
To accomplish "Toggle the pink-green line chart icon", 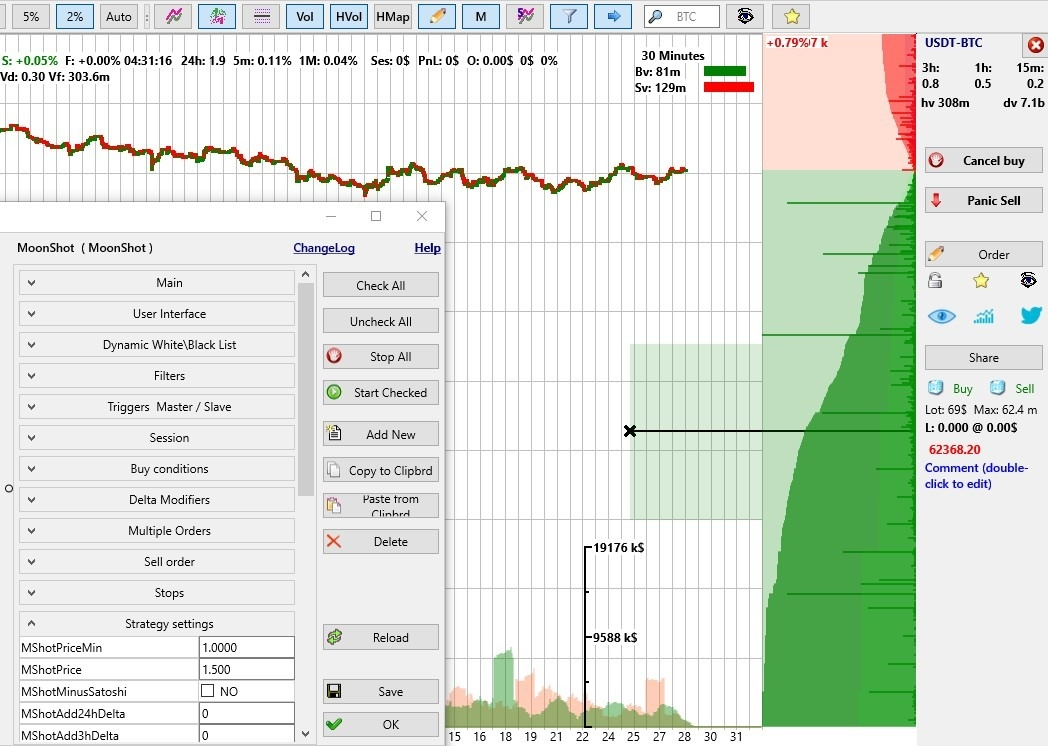I will coord(174,17).
